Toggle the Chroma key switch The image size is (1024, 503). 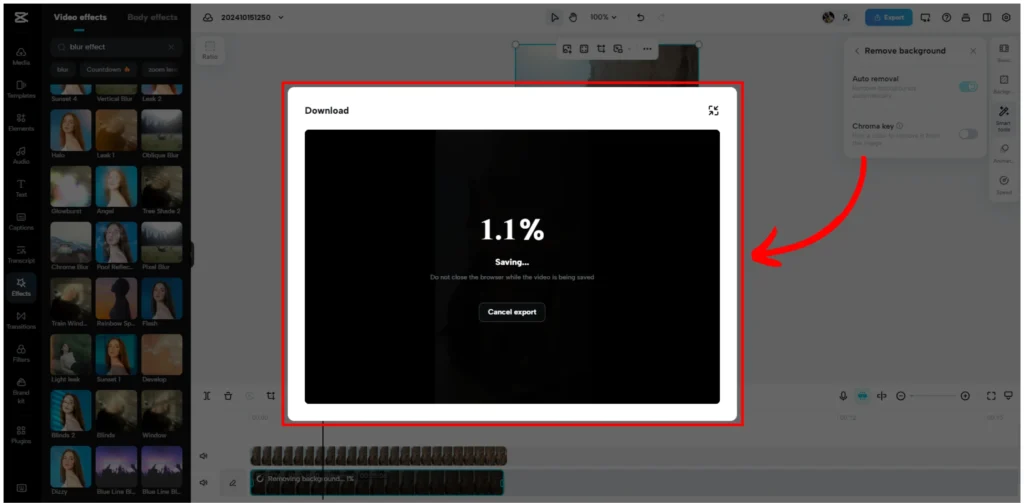(968, 134)
